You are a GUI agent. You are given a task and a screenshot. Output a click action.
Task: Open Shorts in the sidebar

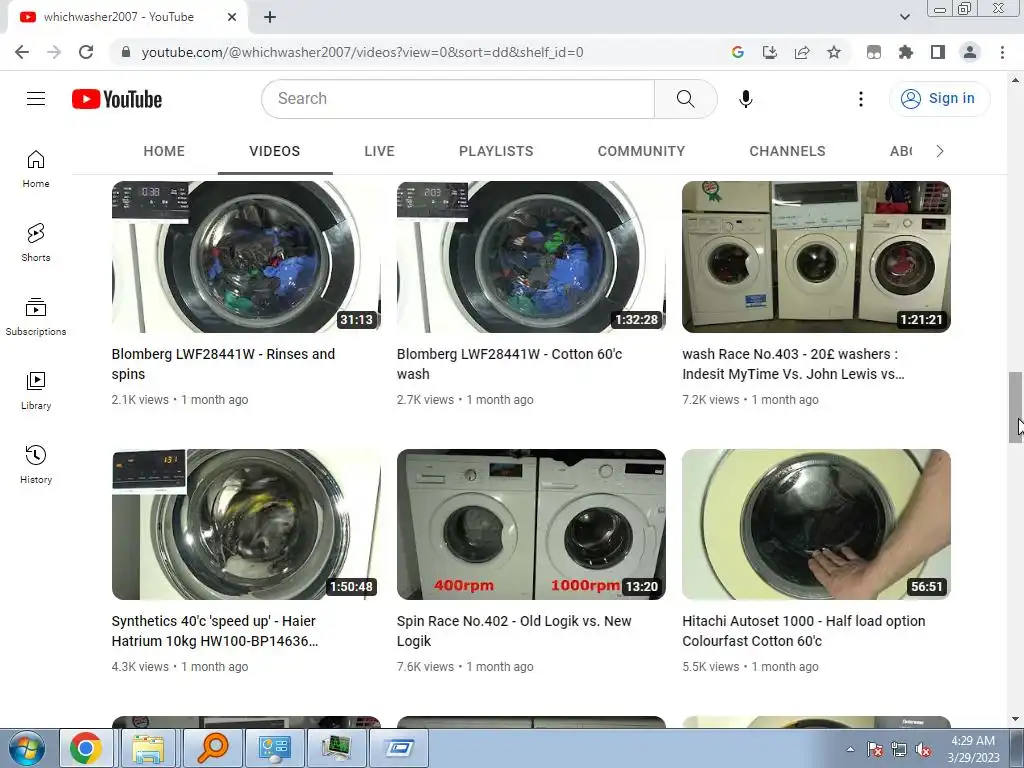[36, 242]
